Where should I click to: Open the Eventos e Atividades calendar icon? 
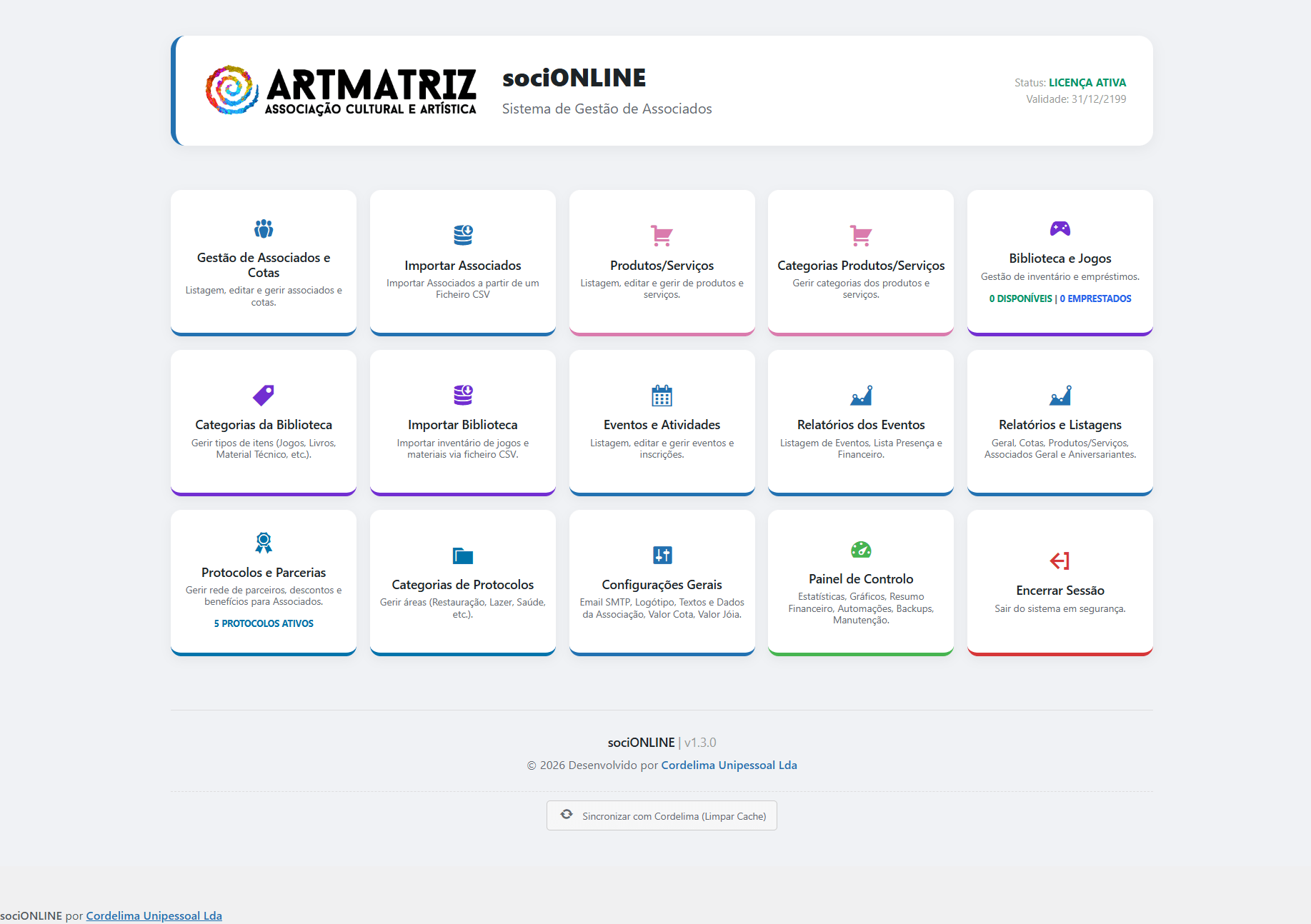pos(662,395)
